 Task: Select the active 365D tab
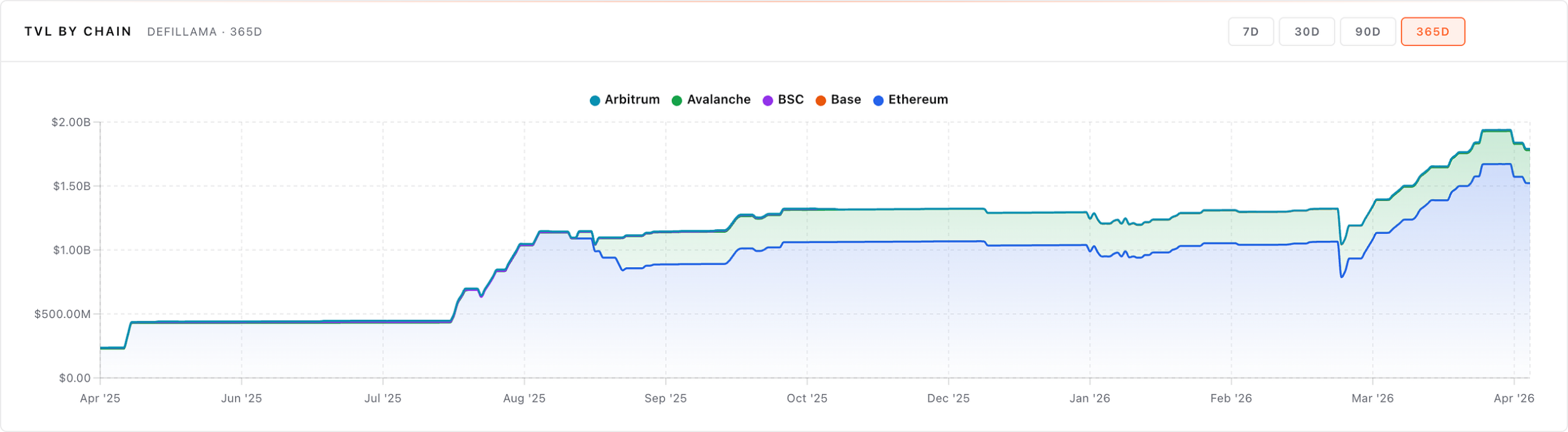click(x=1433, y=31)
